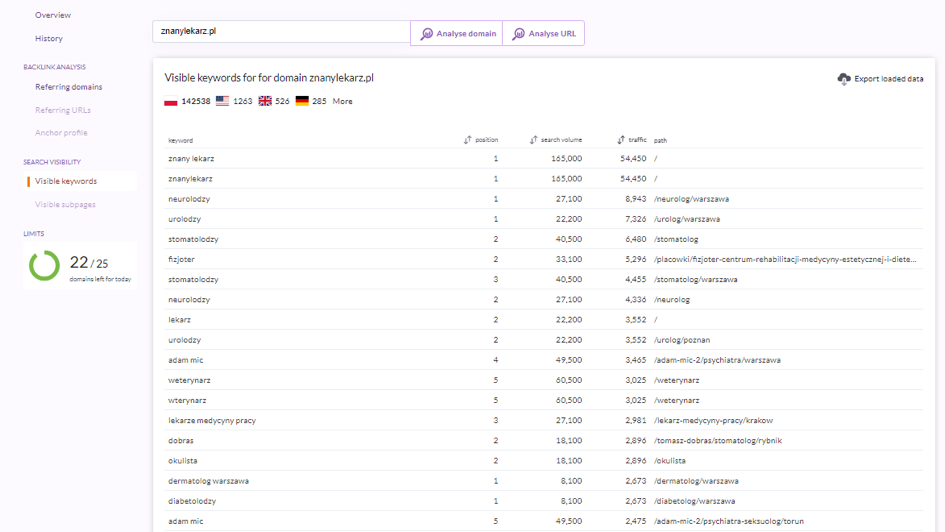Sort by traffic column arrow icon

tap(621, 140)
